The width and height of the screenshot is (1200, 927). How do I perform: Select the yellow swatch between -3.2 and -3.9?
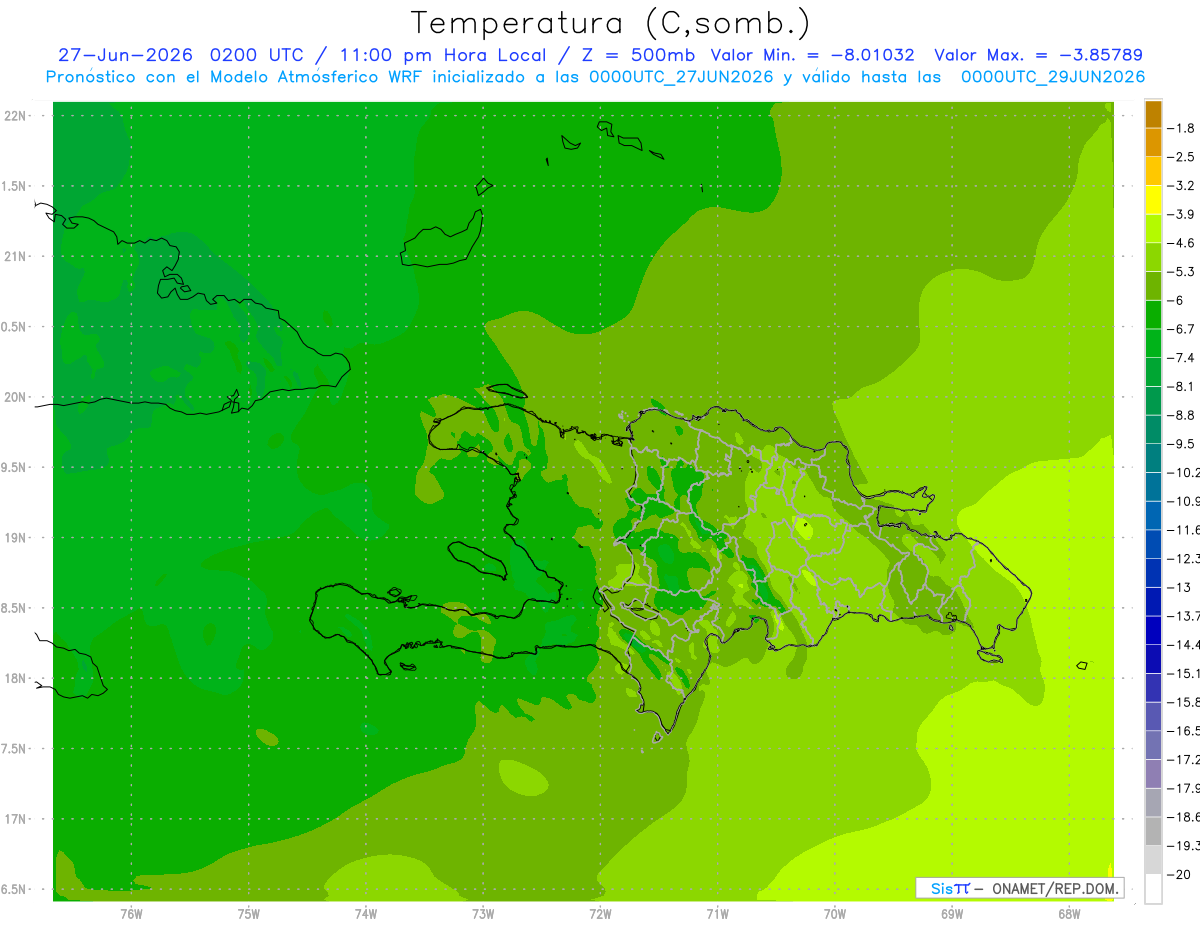1153,199
